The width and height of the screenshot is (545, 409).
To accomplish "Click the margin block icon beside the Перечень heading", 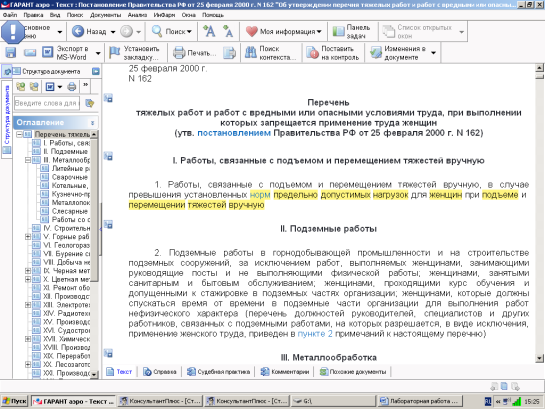I will click(108, 98).
